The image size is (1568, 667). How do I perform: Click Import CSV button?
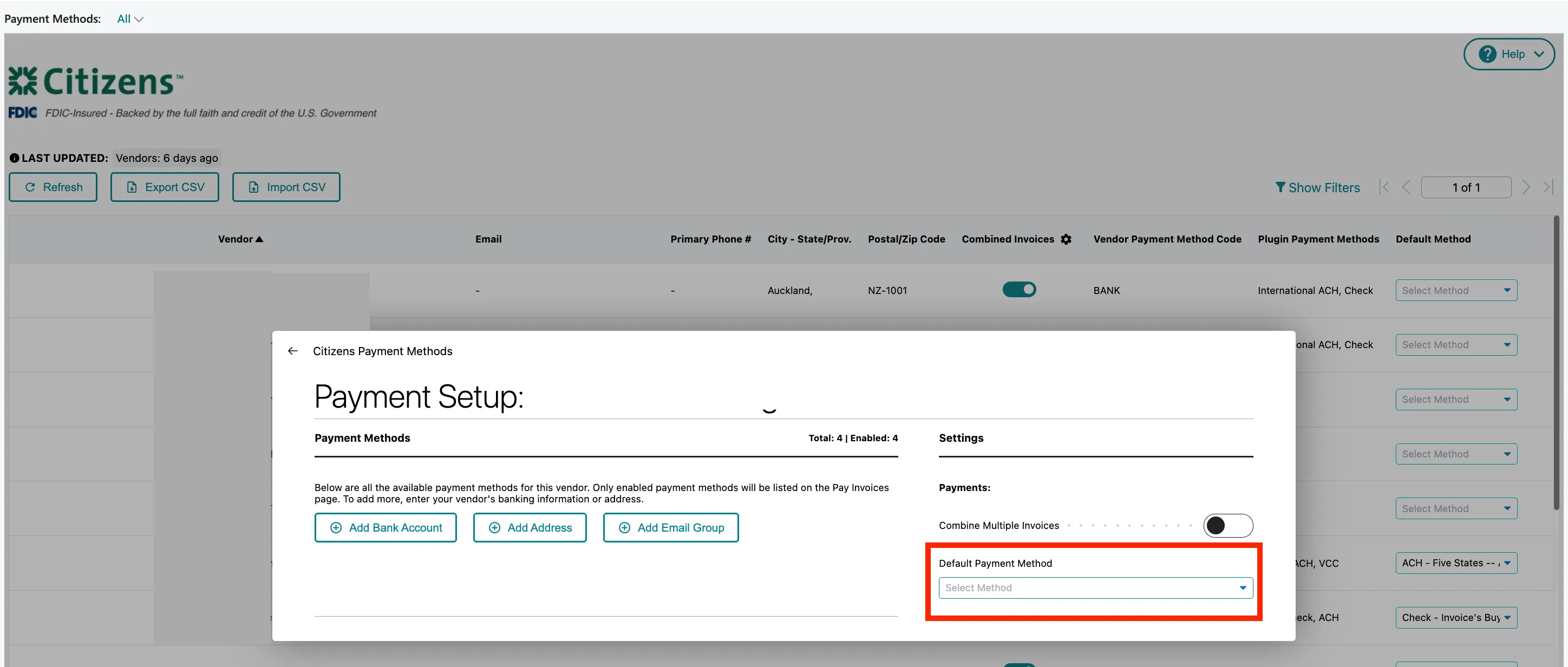tap(286, 187)
